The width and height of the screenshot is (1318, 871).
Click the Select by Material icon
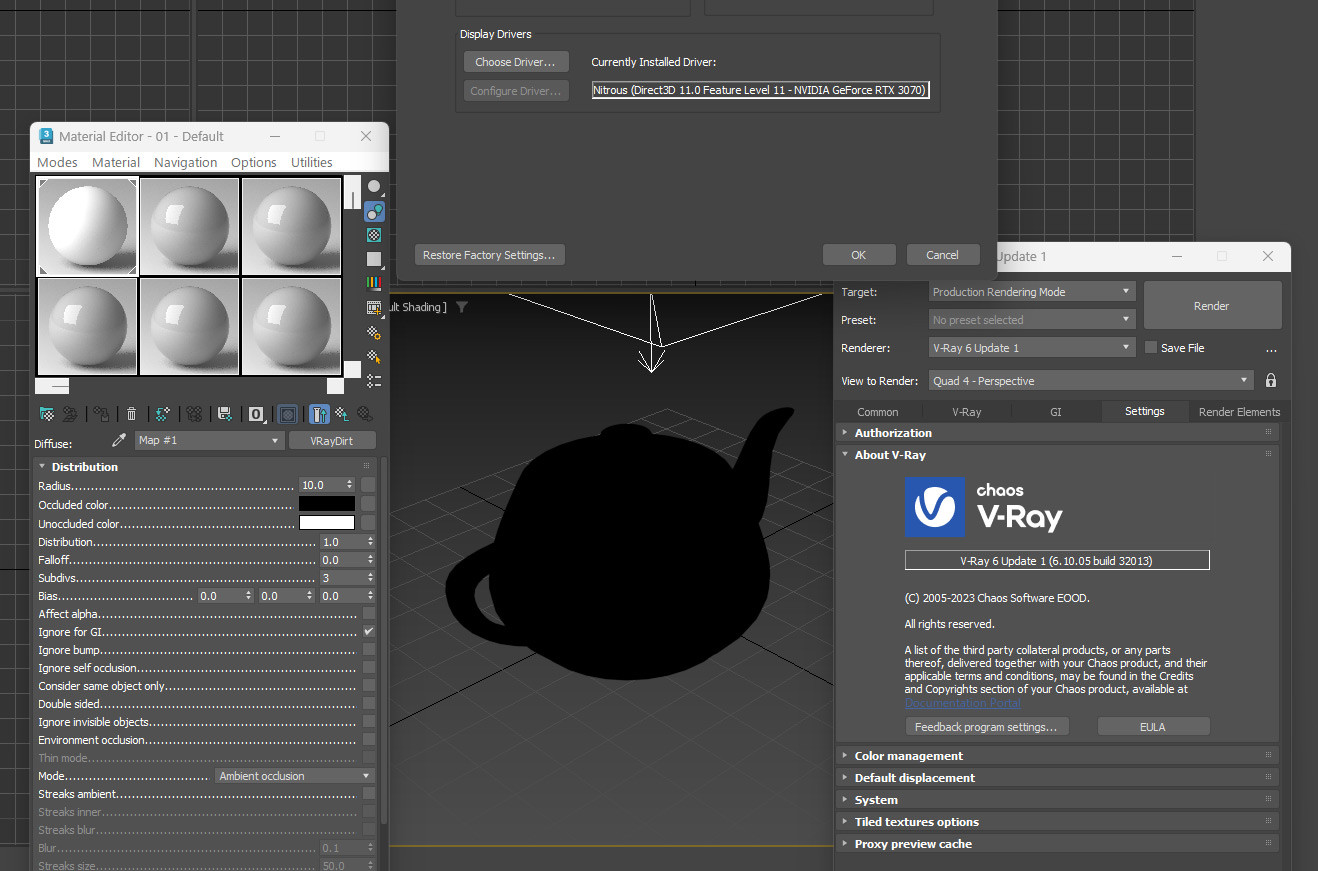pos(374,356)
